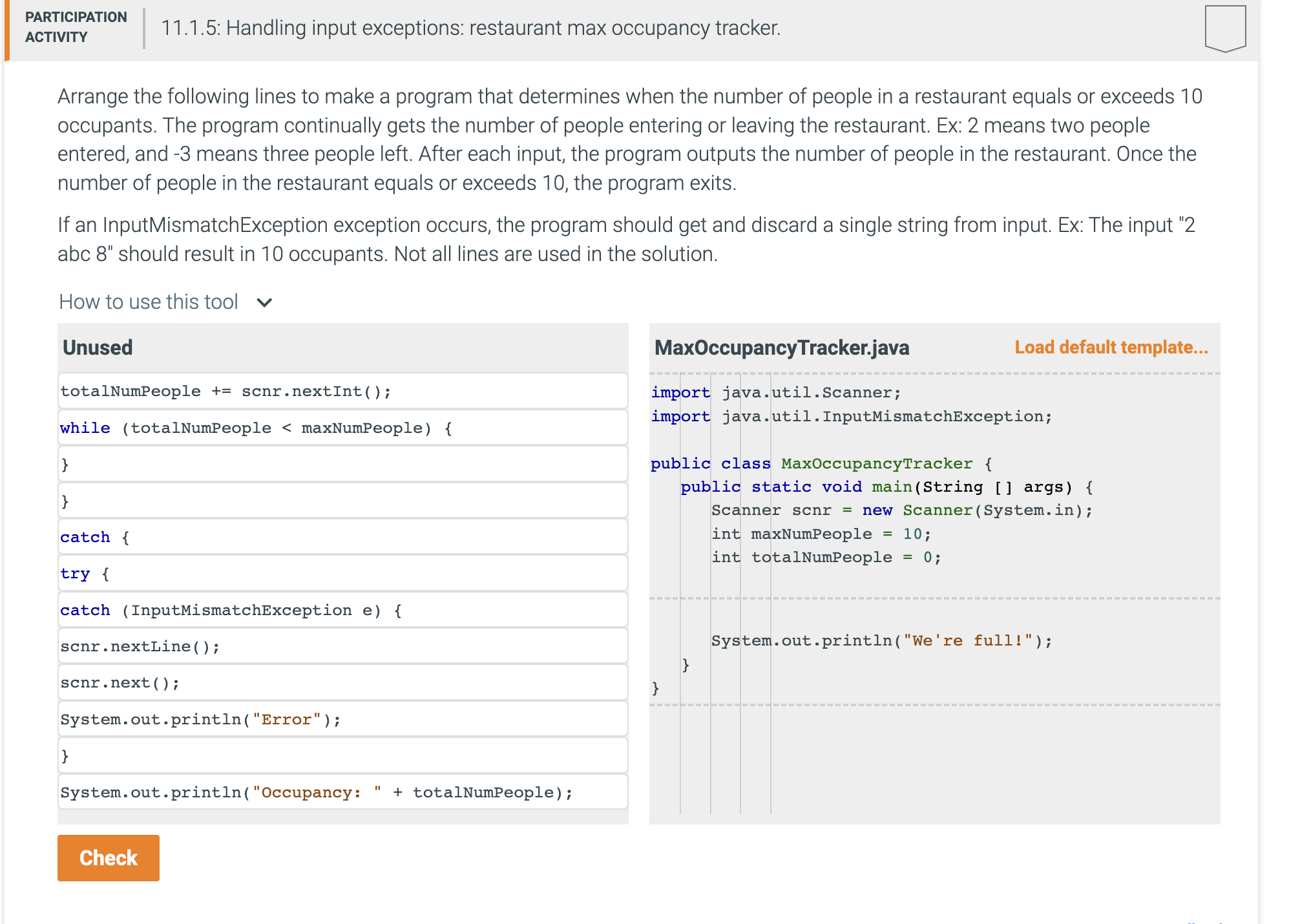Select the 'scnr.next();' line
Image resolution: width=1300 pixels, height=924 pixels.
(x=342, y=682)
